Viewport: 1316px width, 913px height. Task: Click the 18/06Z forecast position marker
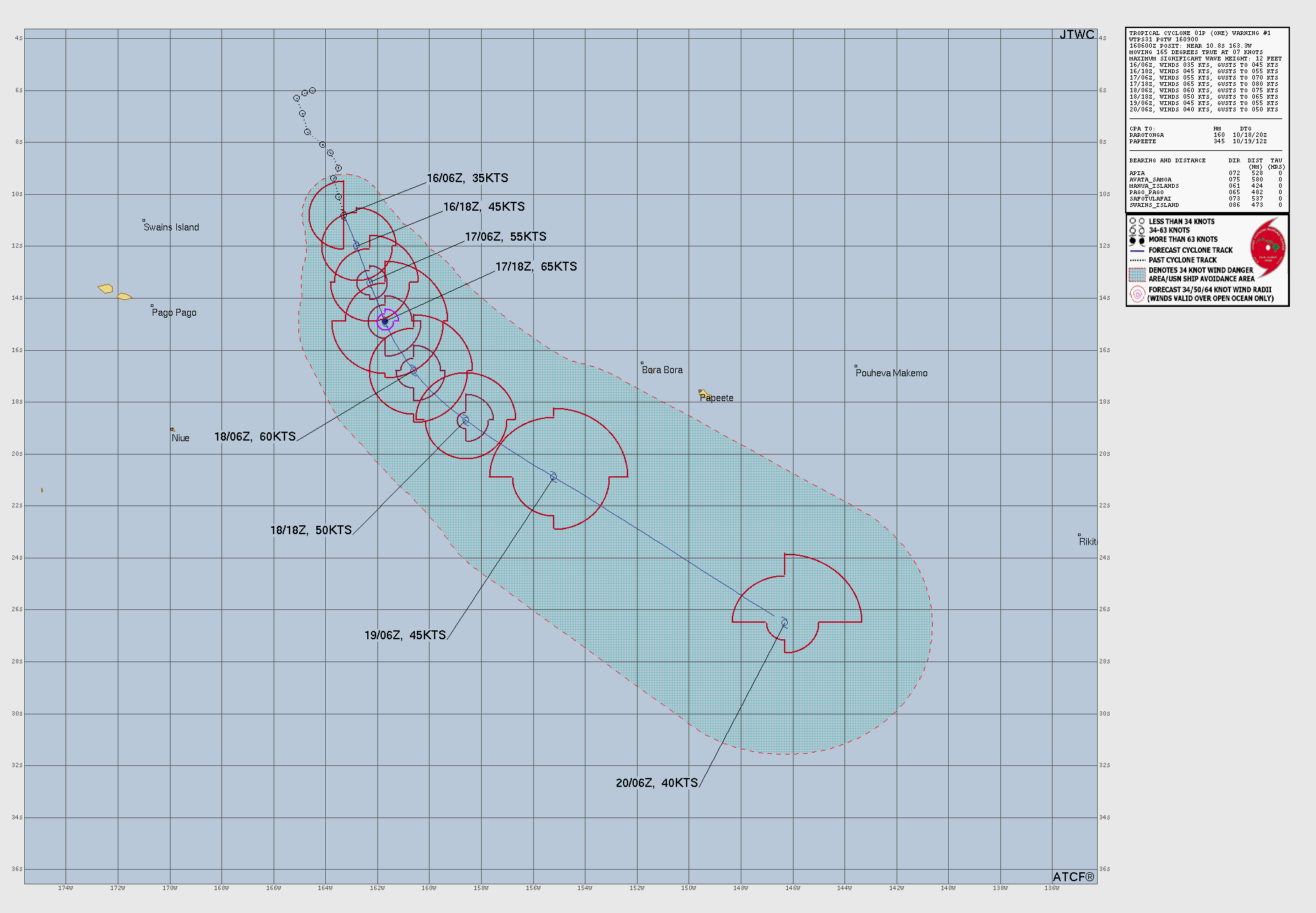[x=413, y=369]
